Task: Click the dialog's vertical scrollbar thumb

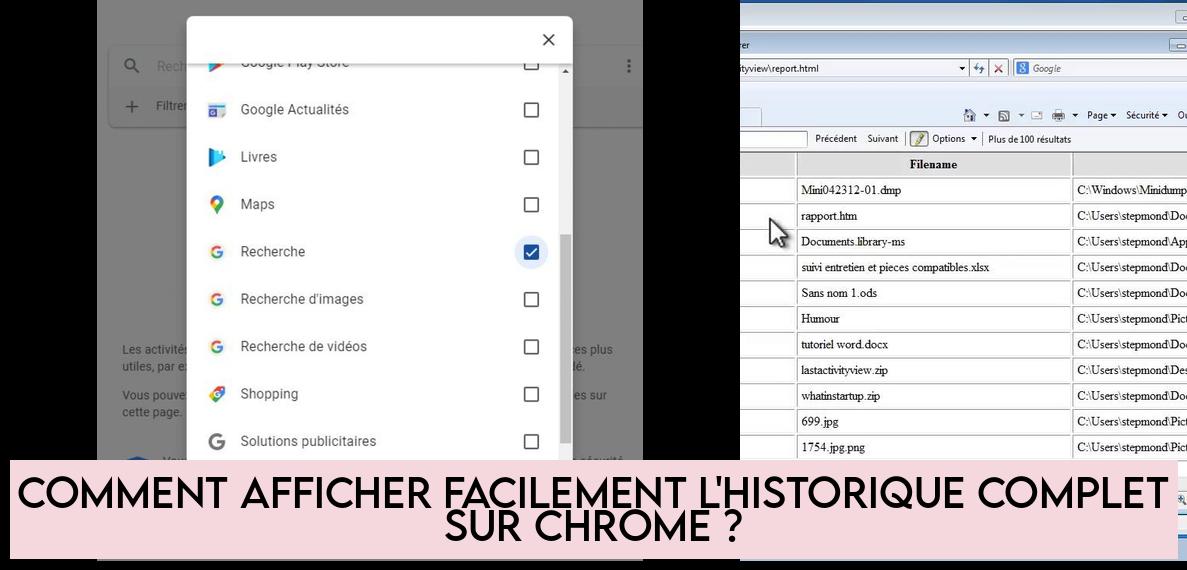Action: 565,338
